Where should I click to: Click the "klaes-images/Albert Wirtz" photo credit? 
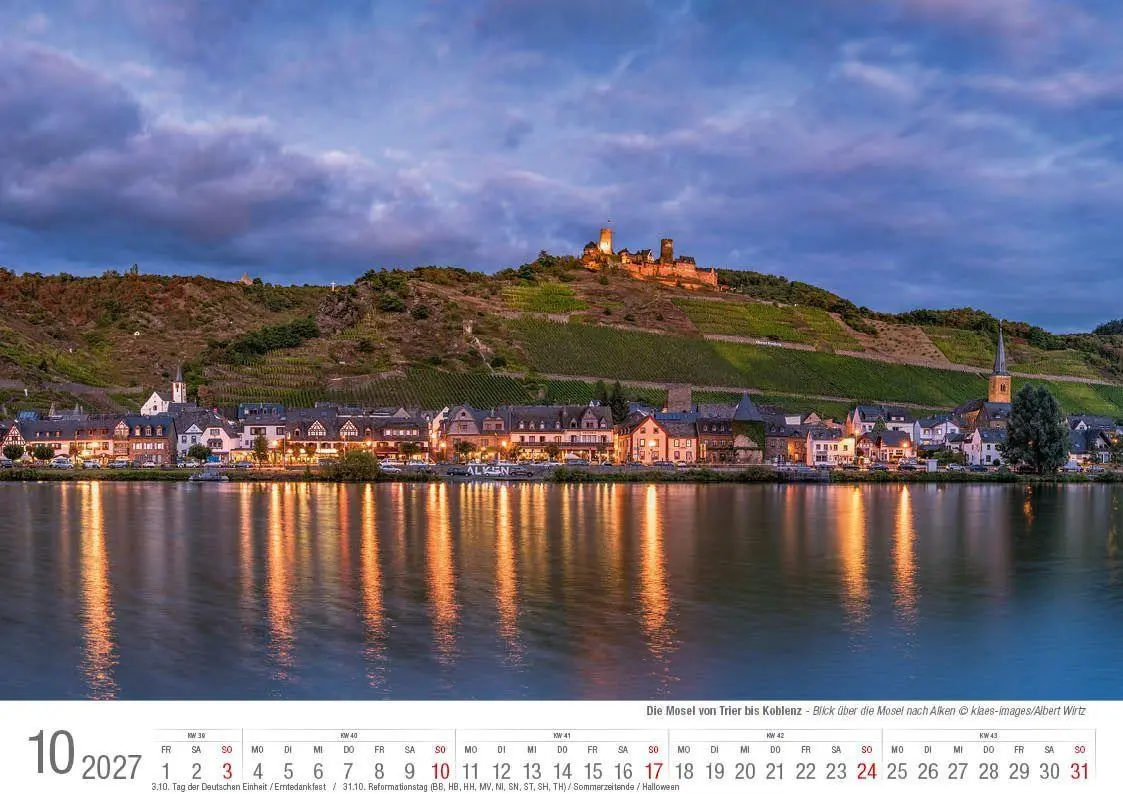point(1028,711)
